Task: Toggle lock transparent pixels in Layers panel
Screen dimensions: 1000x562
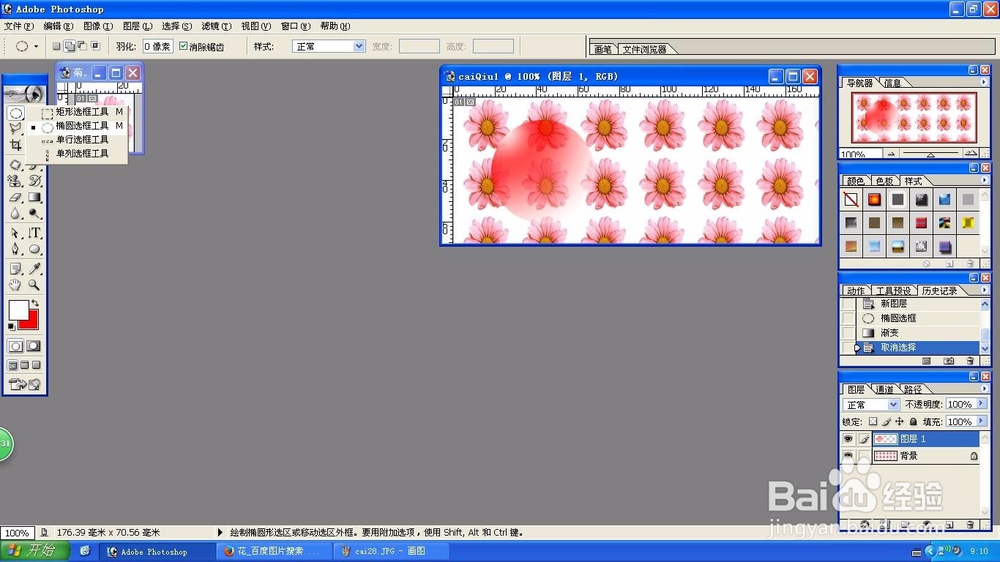Action: [x=873, y=422]
